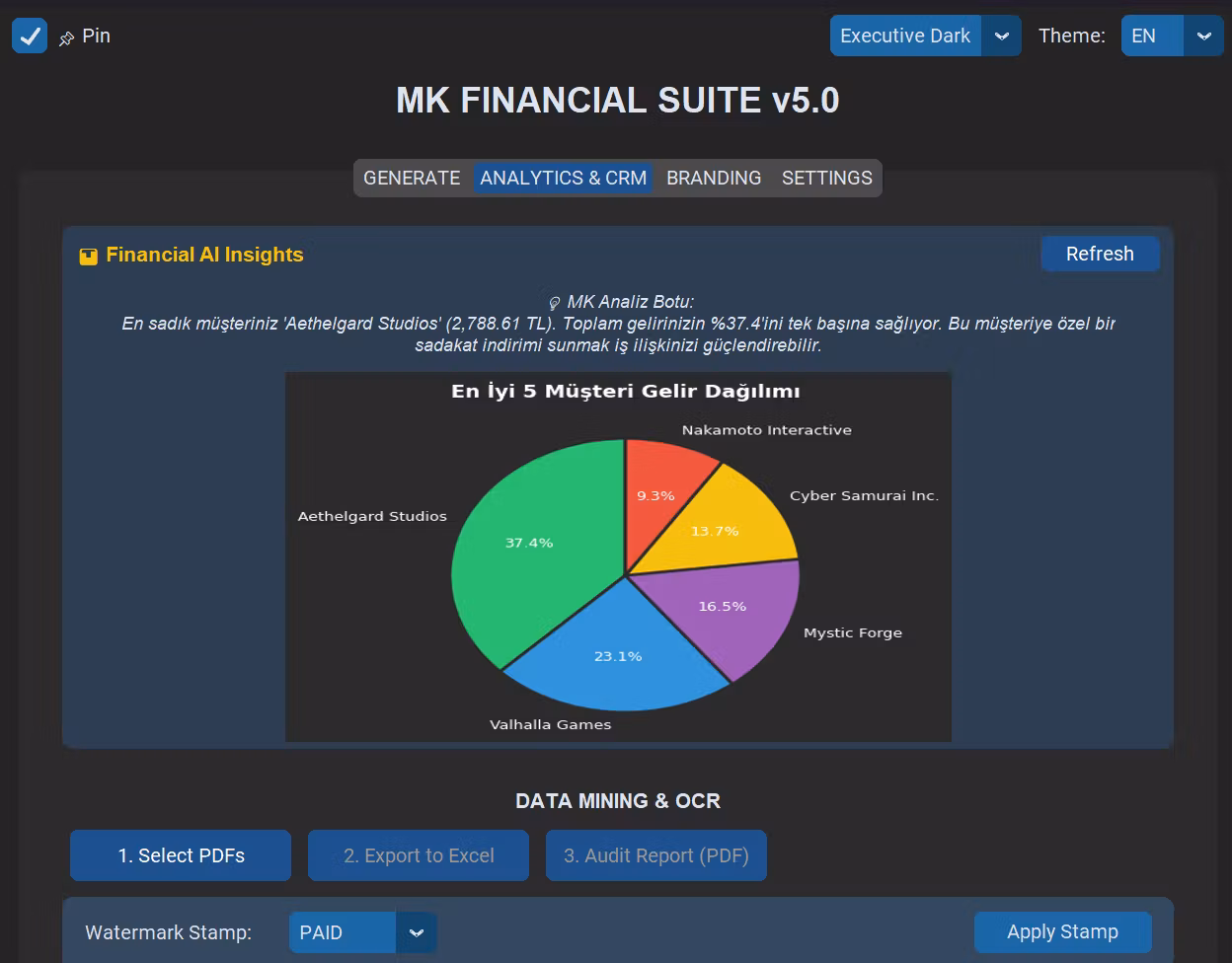Expand the PAID Watermark Stamp dropdown
Viewport: 1232px width, 963px height.
click(x=362, y=932)
